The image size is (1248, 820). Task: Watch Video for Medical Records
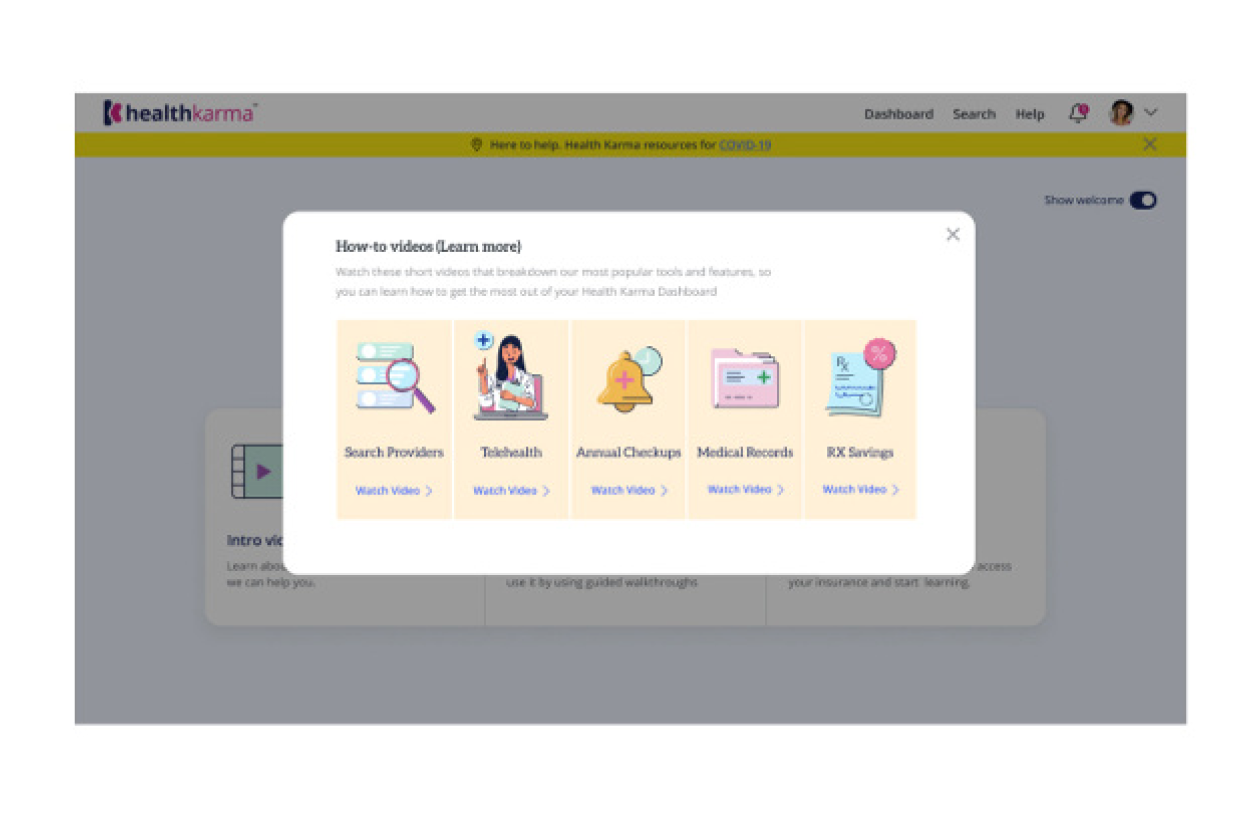click(746, 489)
